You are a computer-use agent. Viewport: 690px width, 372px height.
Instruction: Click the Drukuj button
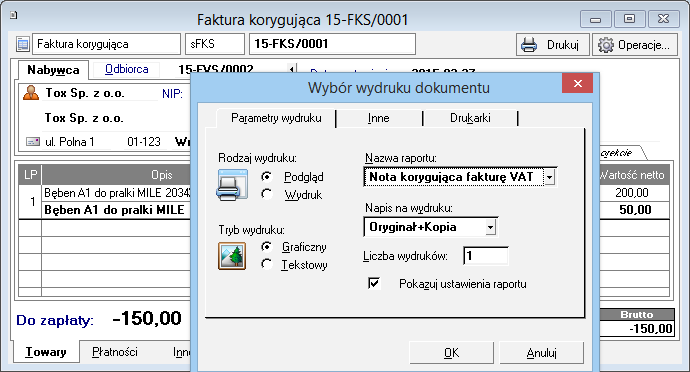[553, 45]
